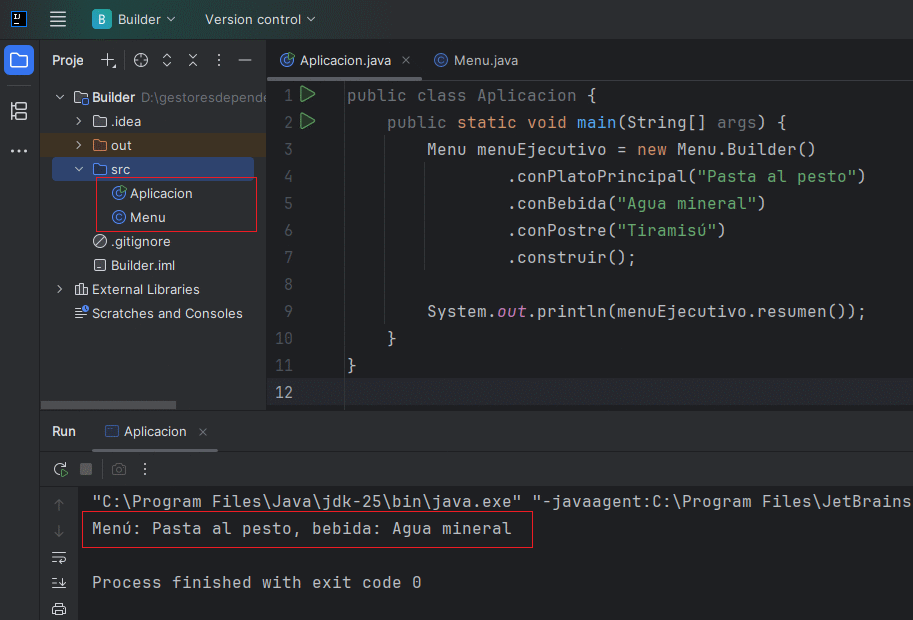Click the Project panel horizontal scrollbar
This screenshot has height=620, width=913.
coord(108,405)
